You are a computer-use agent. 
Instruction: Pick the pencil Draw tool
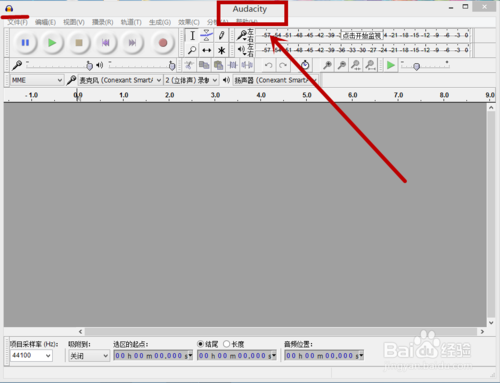(221, 35)
